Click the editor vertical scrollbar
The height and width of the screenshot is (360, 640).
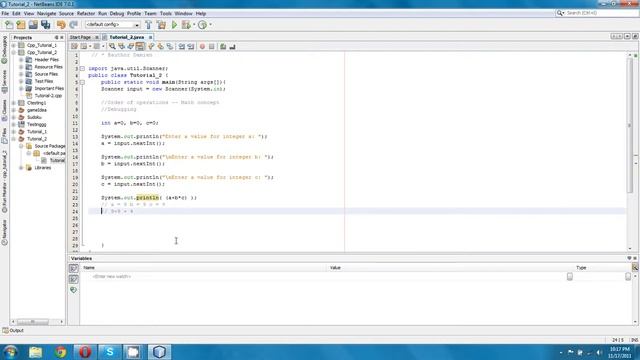[x=629, y=125]
